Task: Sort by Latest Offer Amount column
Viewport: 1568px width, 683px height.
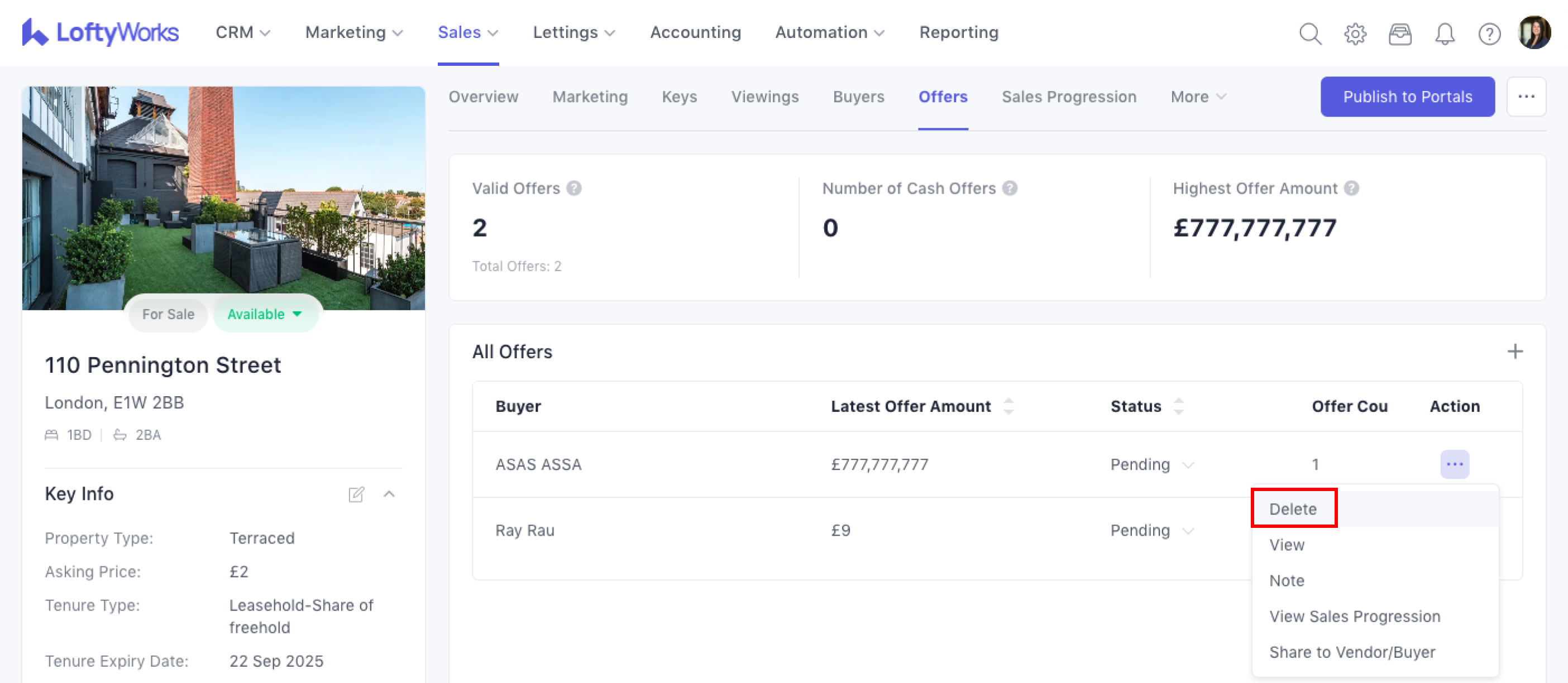Action: pyautogui.click(x=1008, y=406)
